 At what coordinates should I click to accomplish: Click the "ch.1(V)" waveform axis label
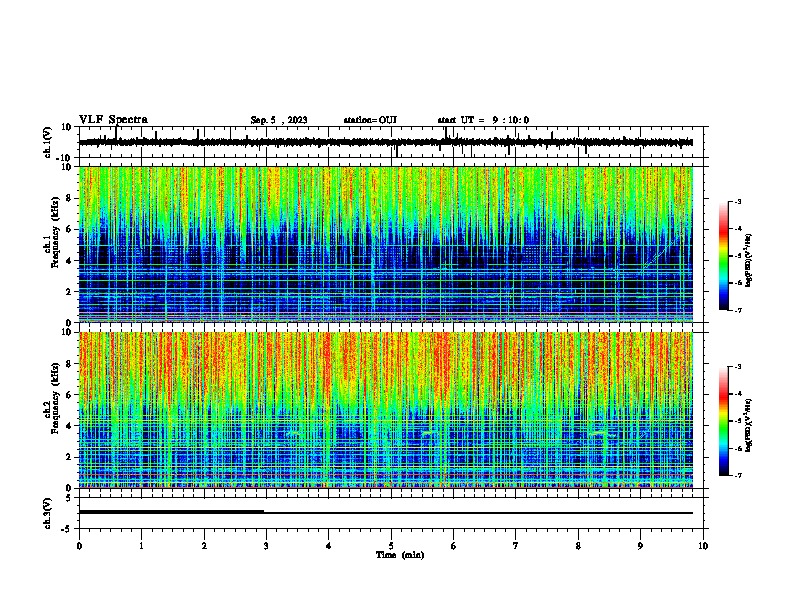point(48,142)
